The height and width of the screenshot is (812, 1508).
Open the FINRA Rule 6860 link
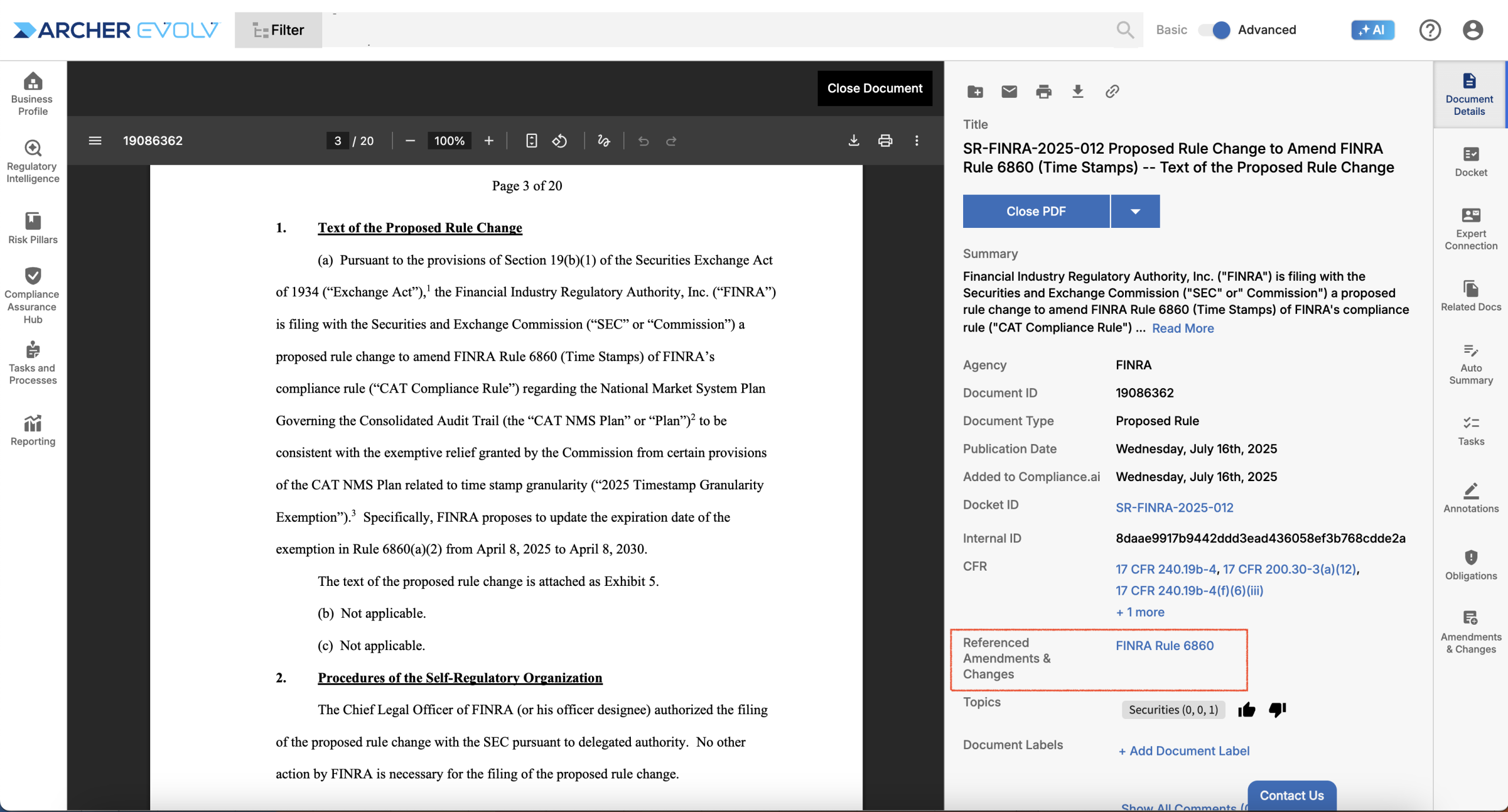coord(1165,645)
